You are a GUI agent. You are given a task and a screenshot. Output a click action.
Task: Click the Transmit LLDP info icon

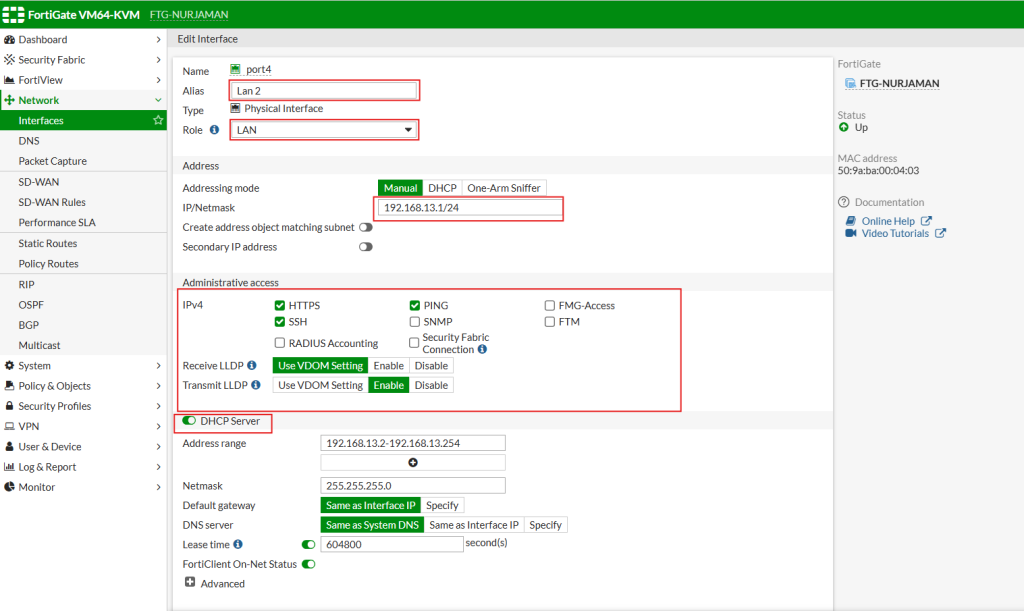click(x=256, y=385)
